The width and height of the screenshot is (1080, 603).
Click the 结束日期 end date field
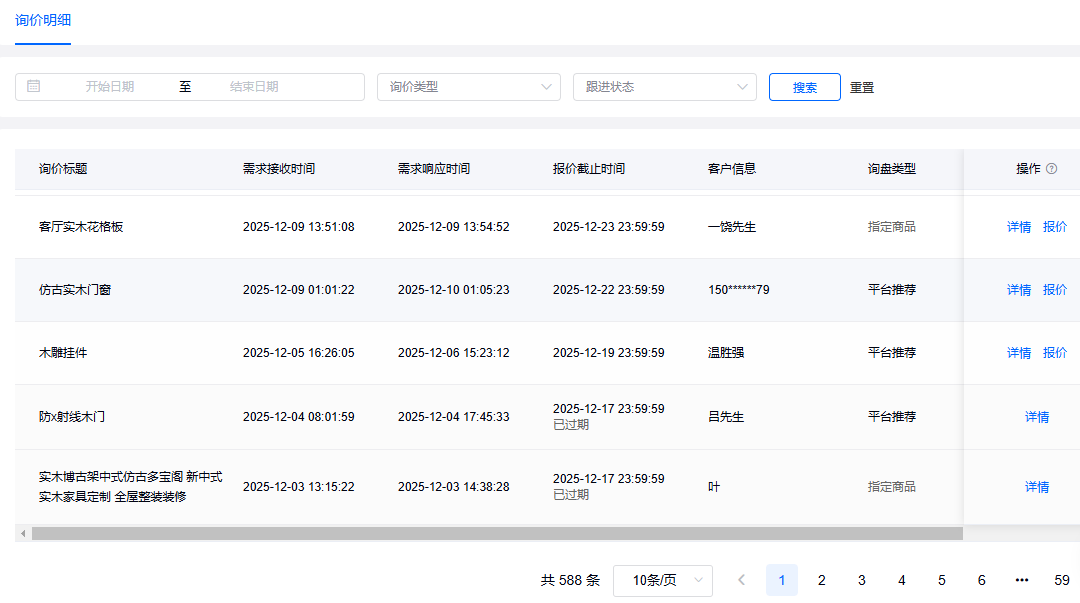[x=254, y=87]
